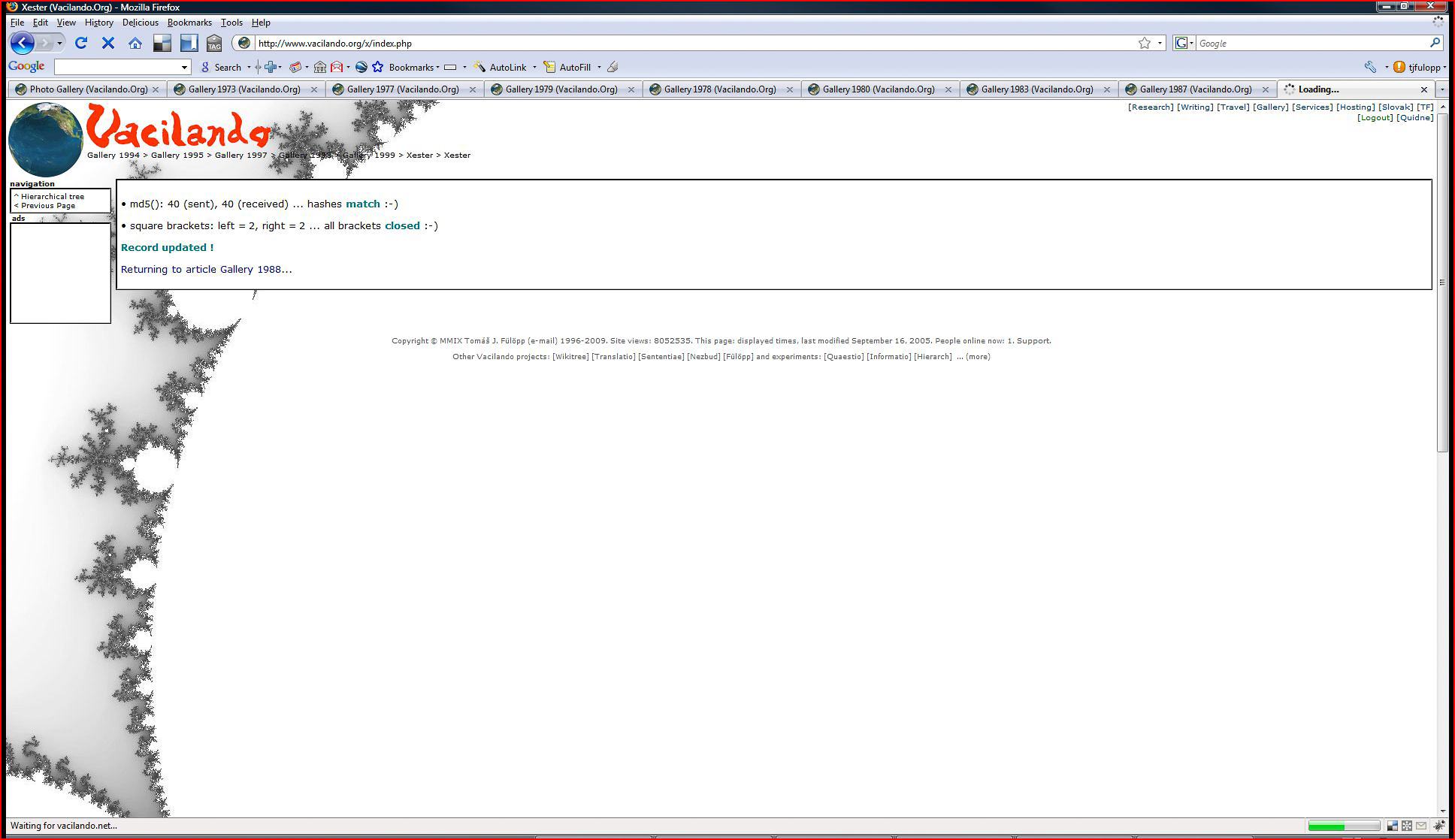Click the TAG toolbar icon

[x=214, y=44]
